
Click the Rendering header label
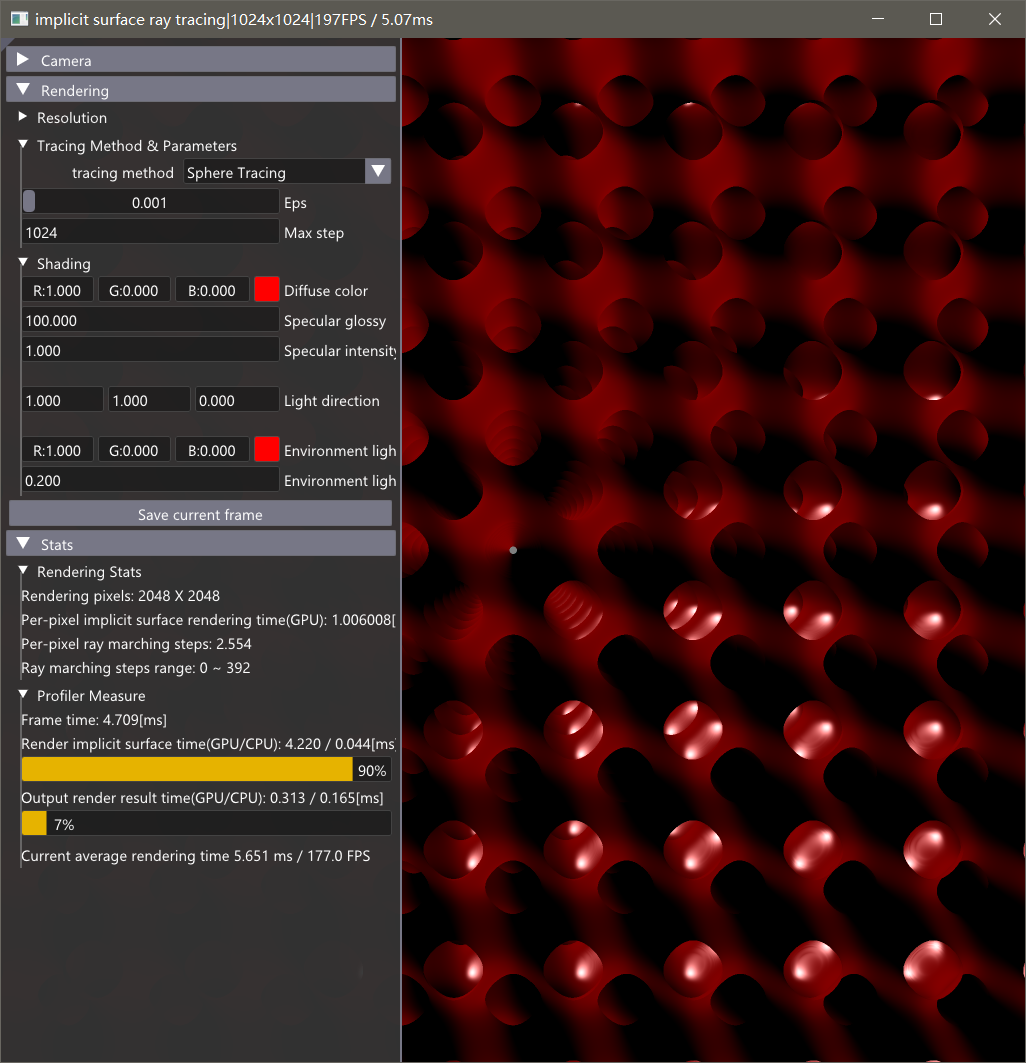click(75, 90)
